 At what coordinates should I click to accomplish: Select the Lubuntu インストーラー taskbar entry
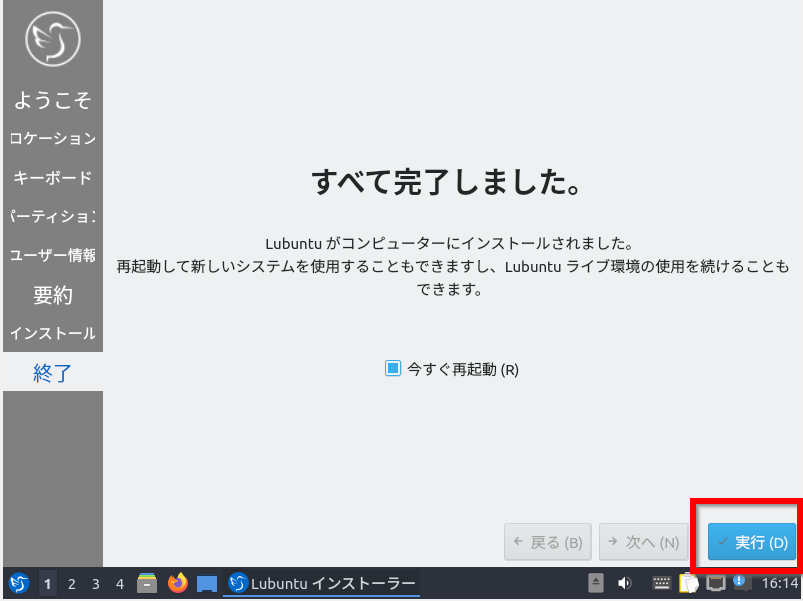322,583
